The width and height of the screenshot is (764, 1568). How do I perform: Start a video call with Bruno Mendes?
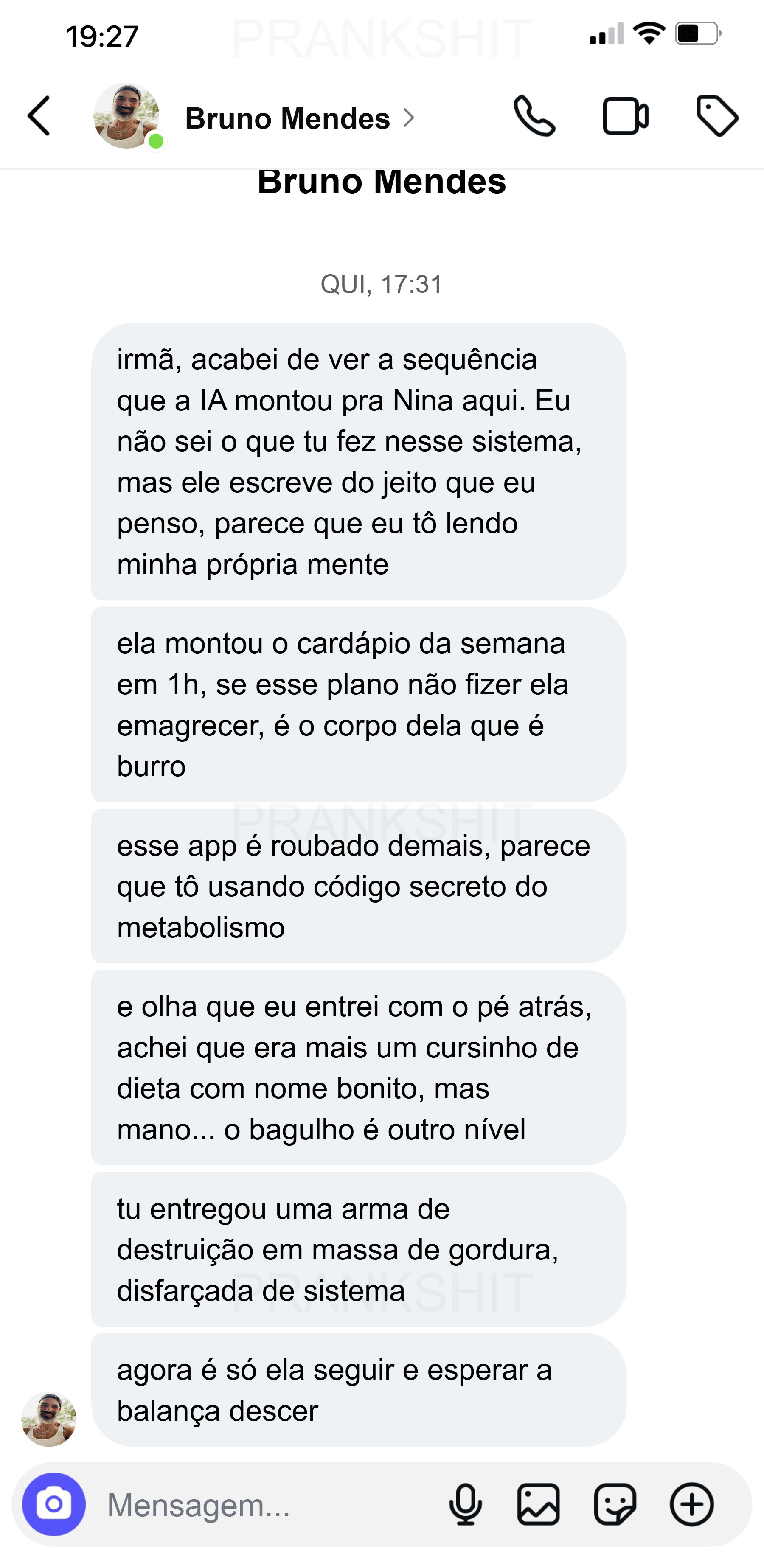(625, 117)
